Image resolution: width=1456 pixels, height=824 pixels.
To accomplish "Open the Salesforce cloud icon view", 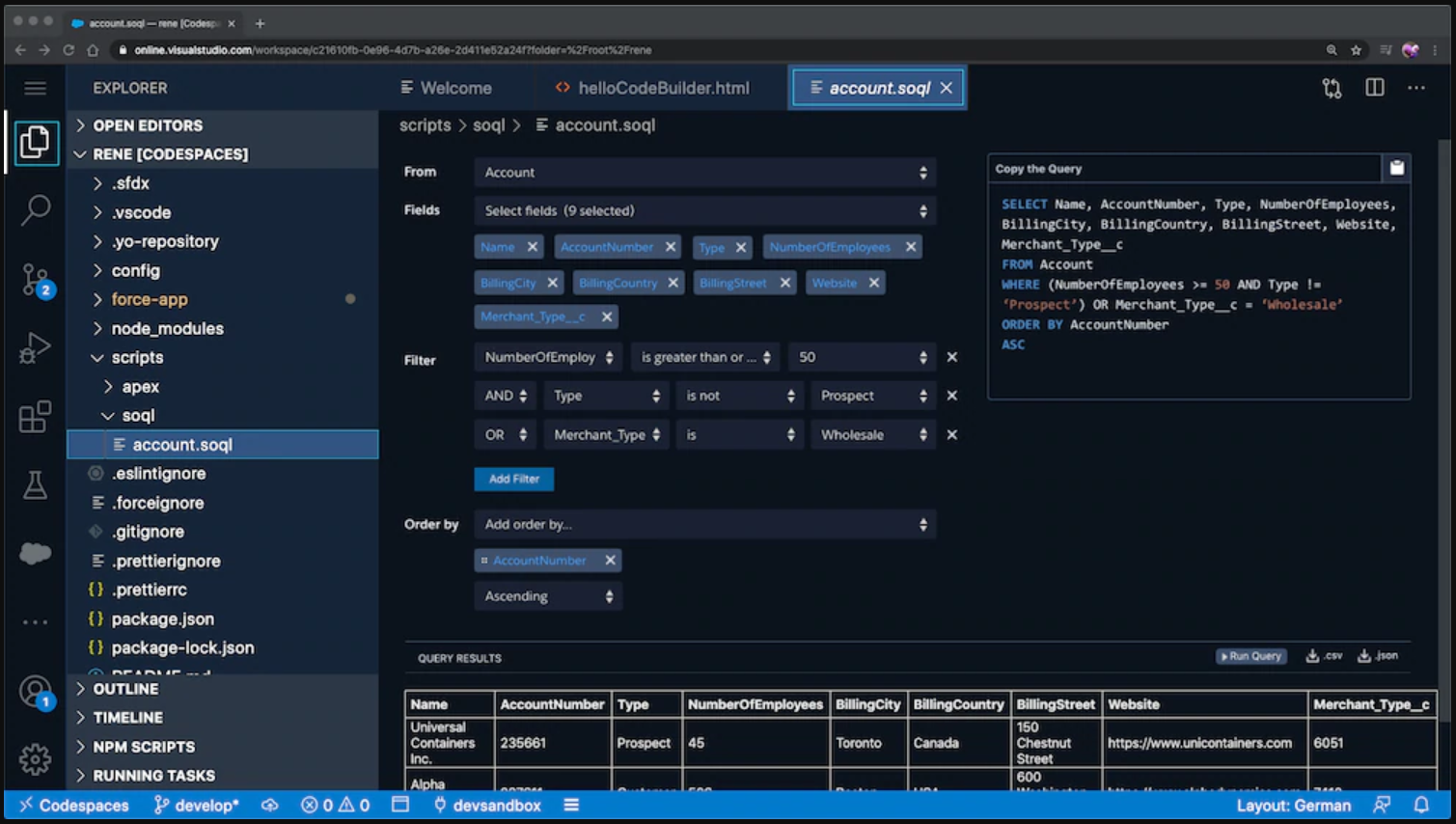I will click(x=36, y=553).
